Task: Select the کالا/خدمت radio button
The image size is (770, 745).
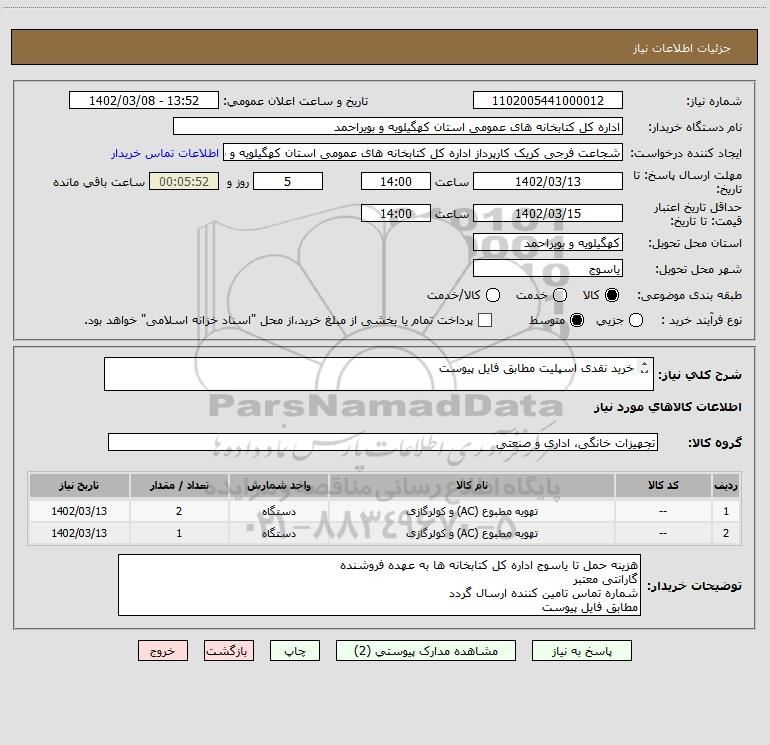Action: coord(493,295)
